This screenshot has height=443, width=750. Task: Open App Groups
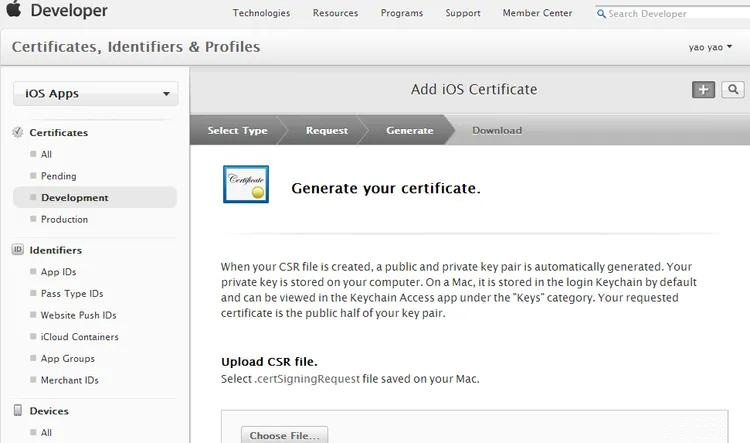tap(67, 358)
